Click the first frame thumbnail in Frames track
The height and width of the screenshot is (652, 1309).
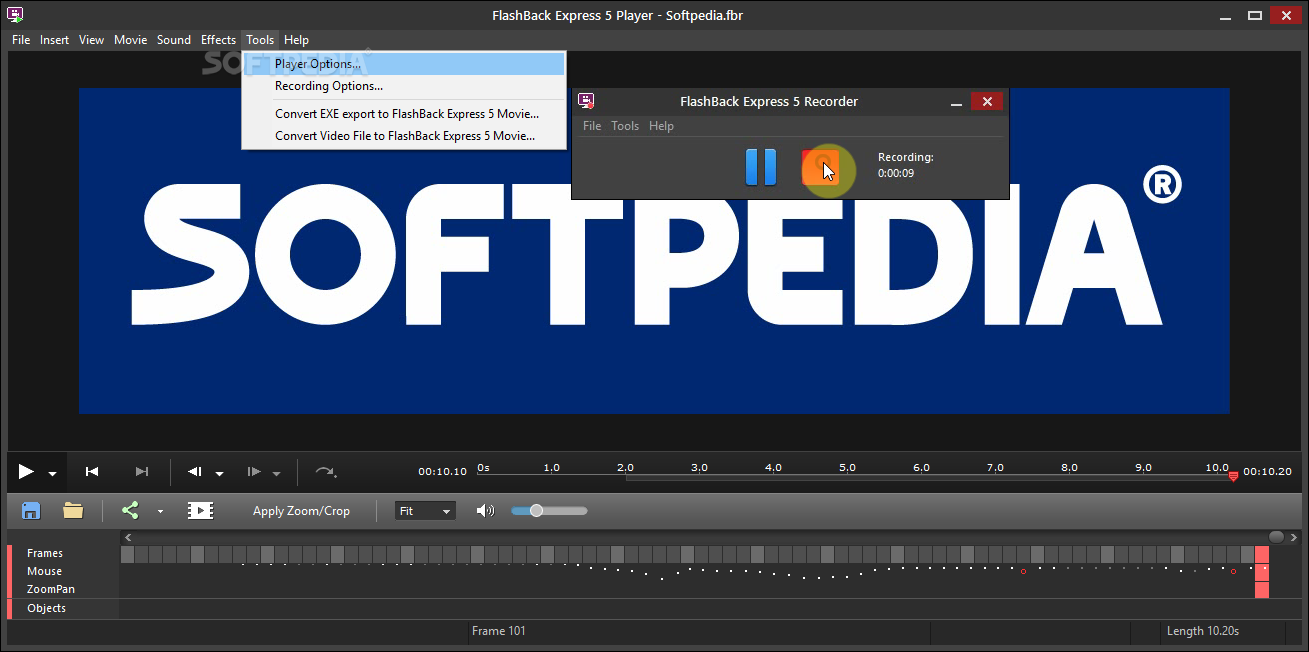(x=127, y=554)
